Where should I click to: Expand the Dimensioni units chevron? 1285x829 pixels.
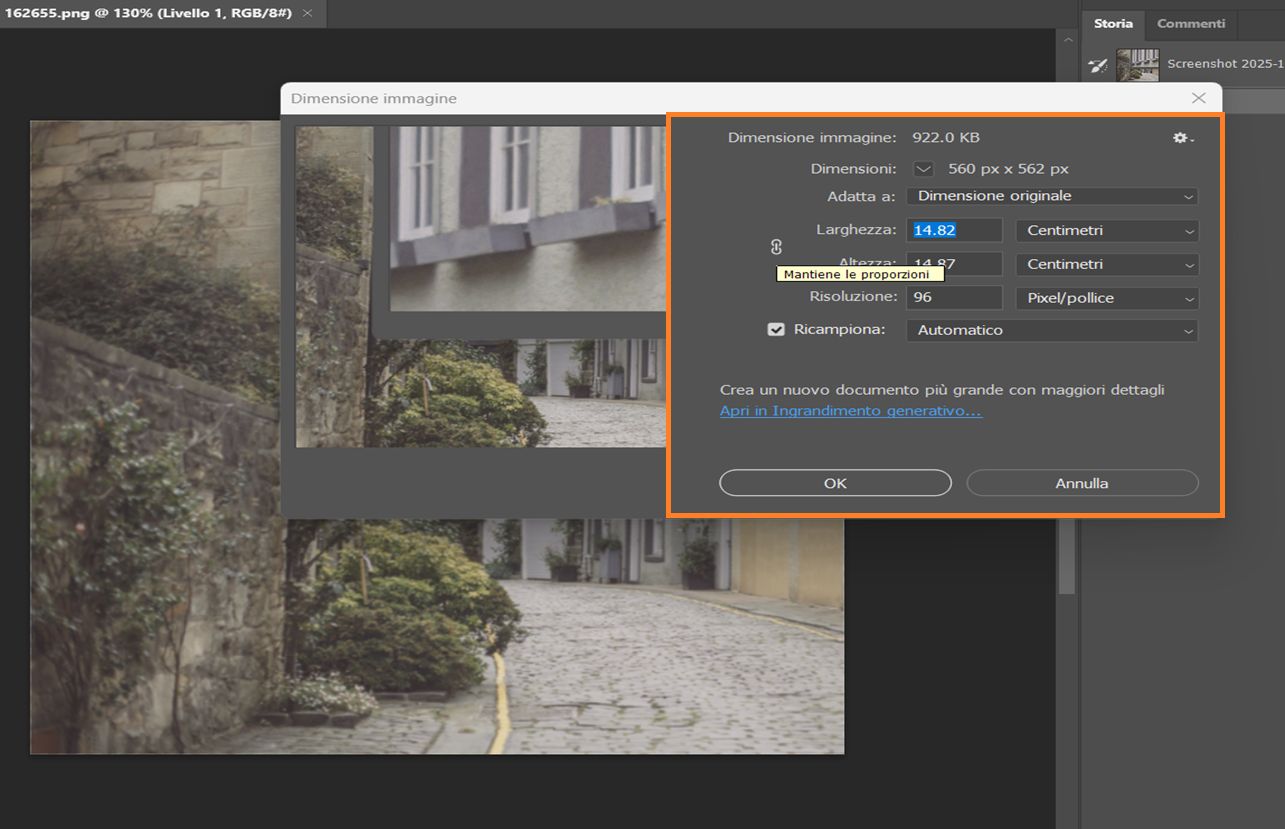[923, 169]
